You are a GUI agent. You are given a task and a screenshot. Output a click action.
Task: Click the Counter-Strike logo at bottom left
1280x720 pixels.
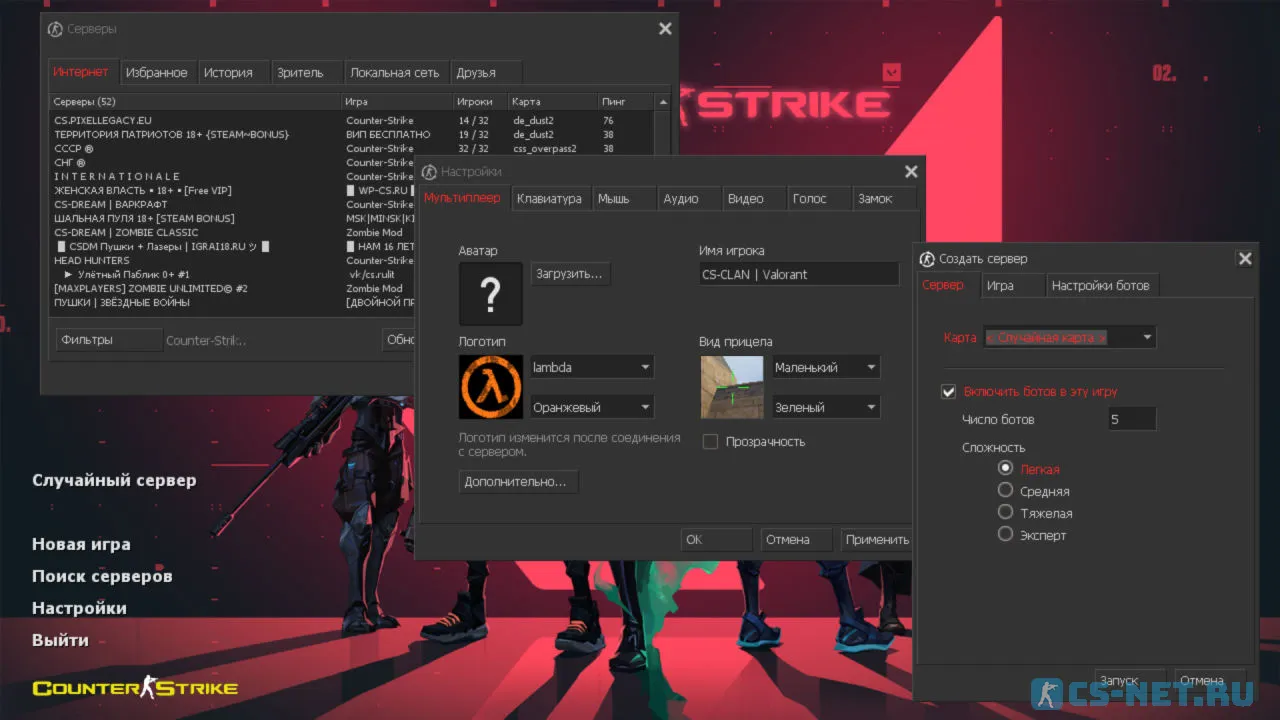click(x=135, y=688)
